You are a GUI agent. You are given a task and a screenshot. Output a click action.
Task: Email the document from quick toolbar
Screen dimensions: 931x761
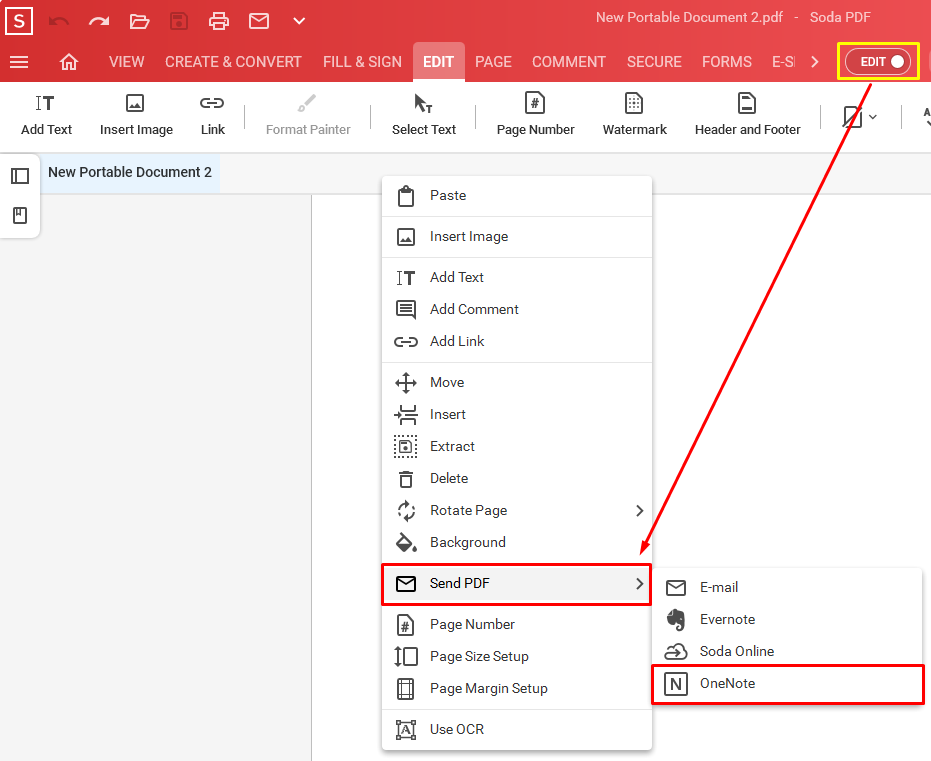click(259, 22)
